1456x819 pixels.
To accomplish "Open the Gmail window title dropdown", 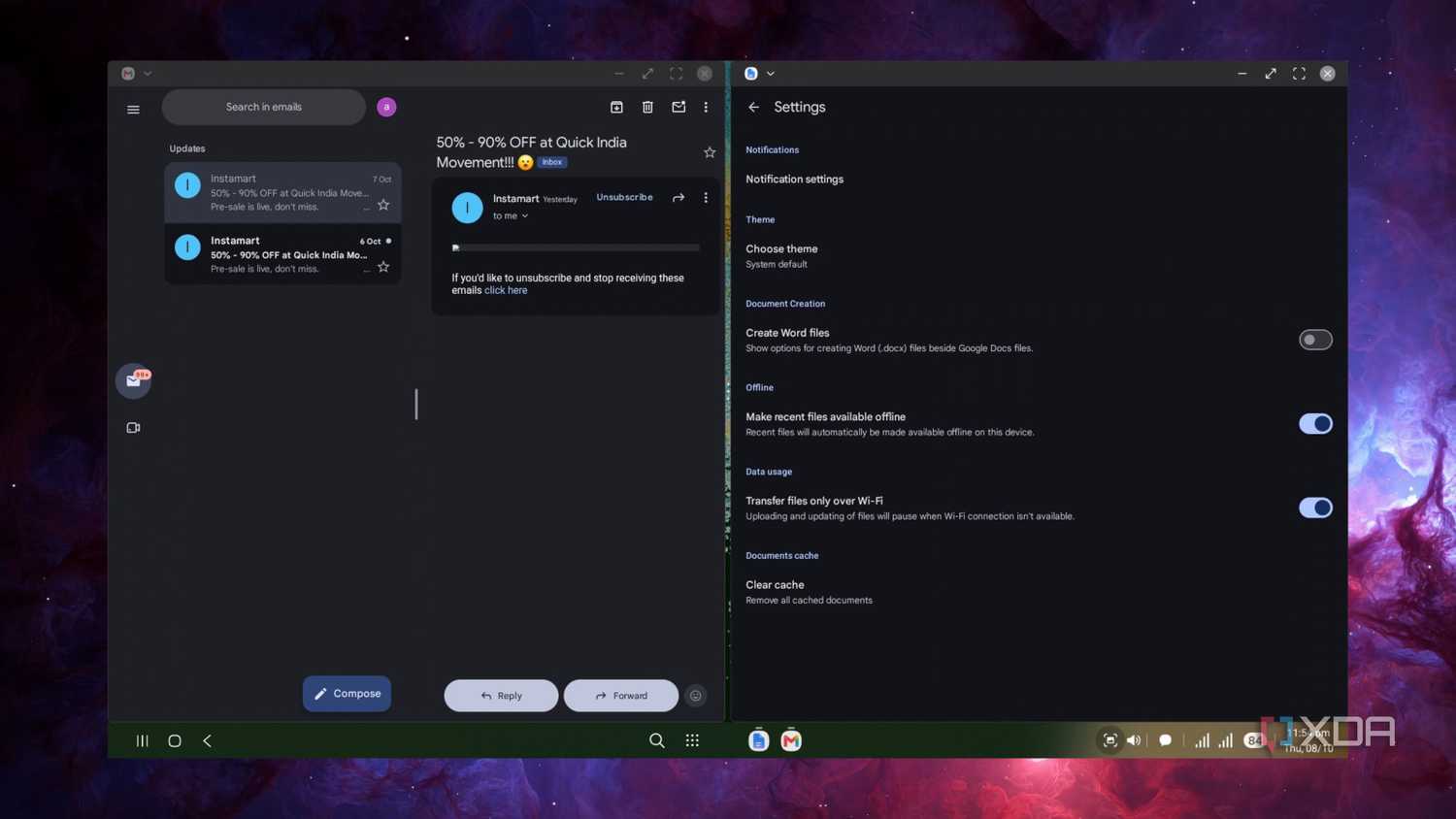I will coord(148,74).
